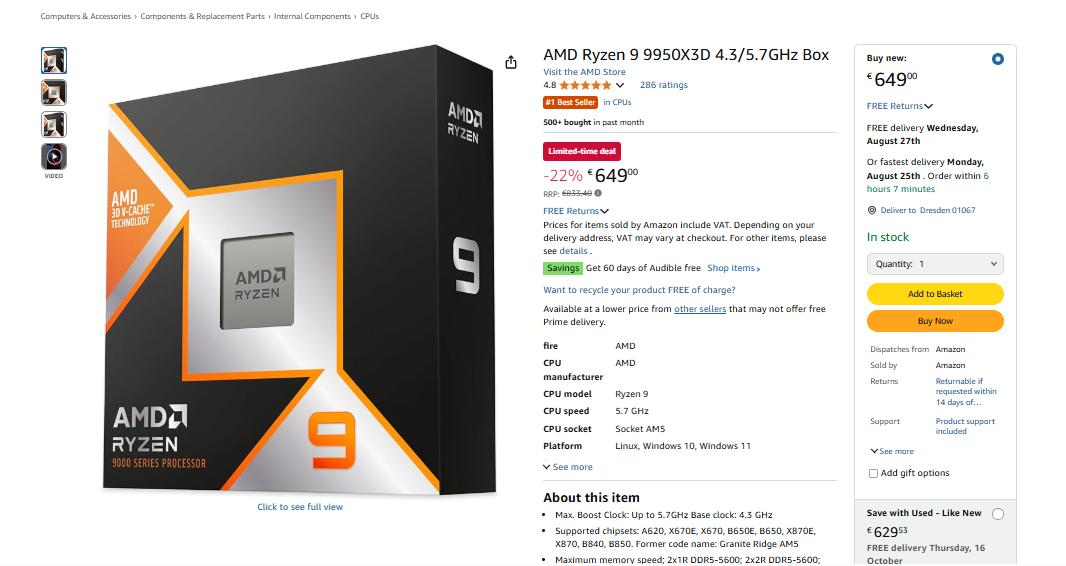Image resolution: width=1066 pixels, height=566 pixels.
Task: Click the main product image for full view
Action: (299, 270)
